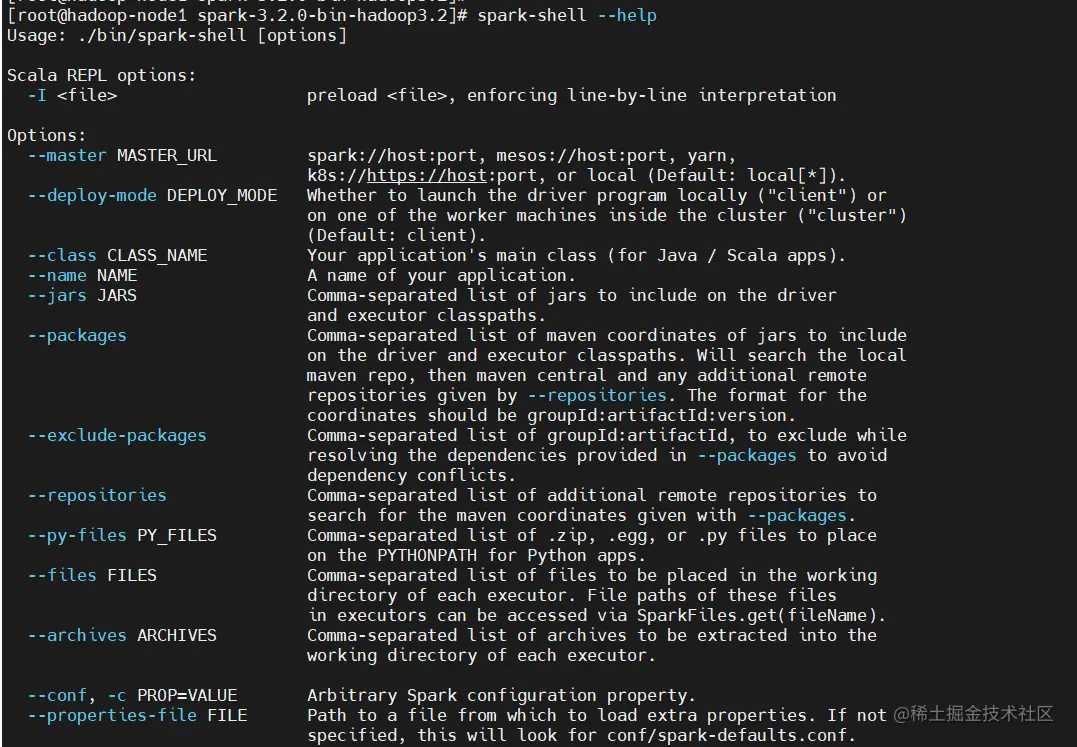Select the --jars option word
The width and height of the screenshot is (1077, 747).
(x=57, y=296)
